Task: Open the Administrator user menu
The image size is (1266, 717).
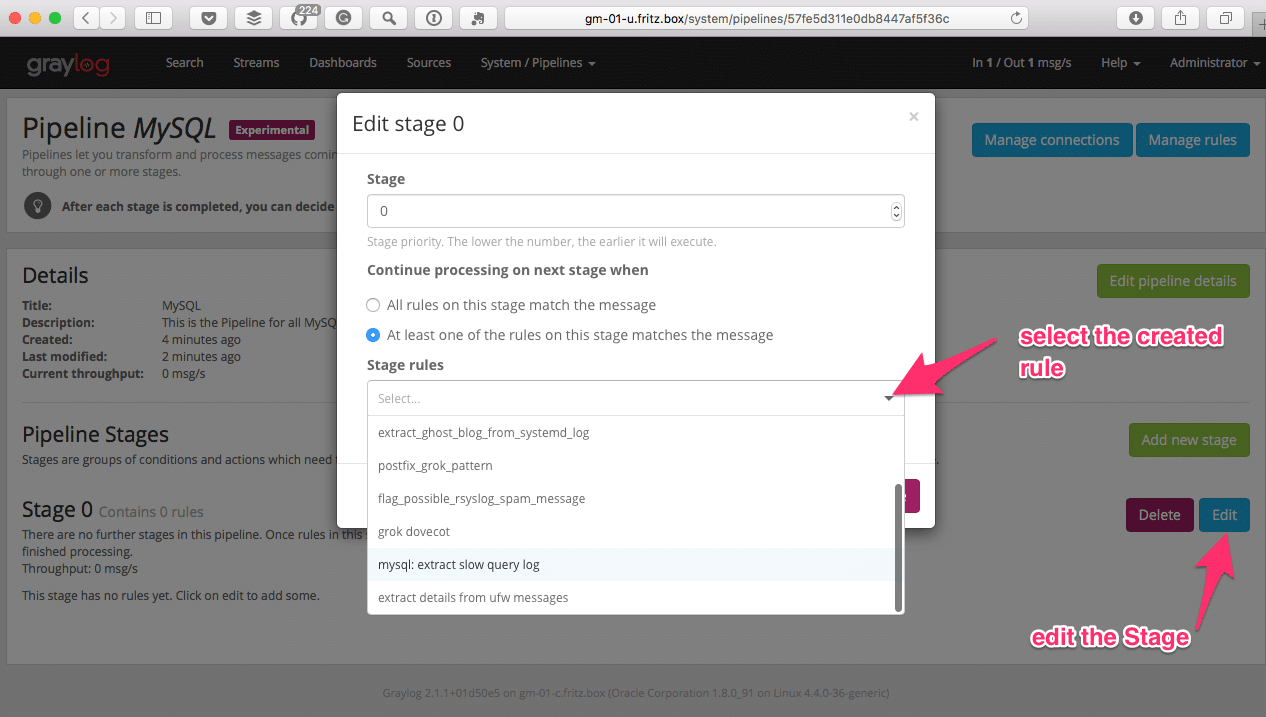Action: pos(1215,62)
